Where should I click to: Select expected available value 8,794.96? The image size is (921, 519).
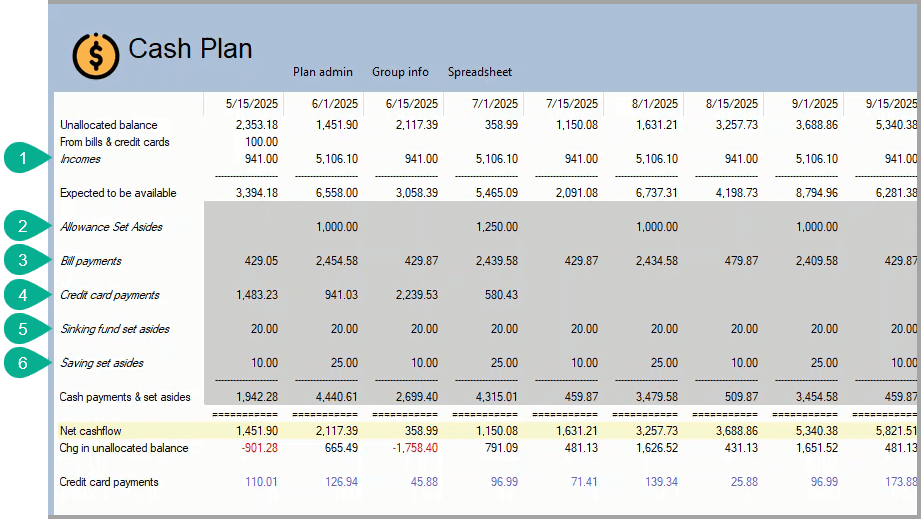816,193
